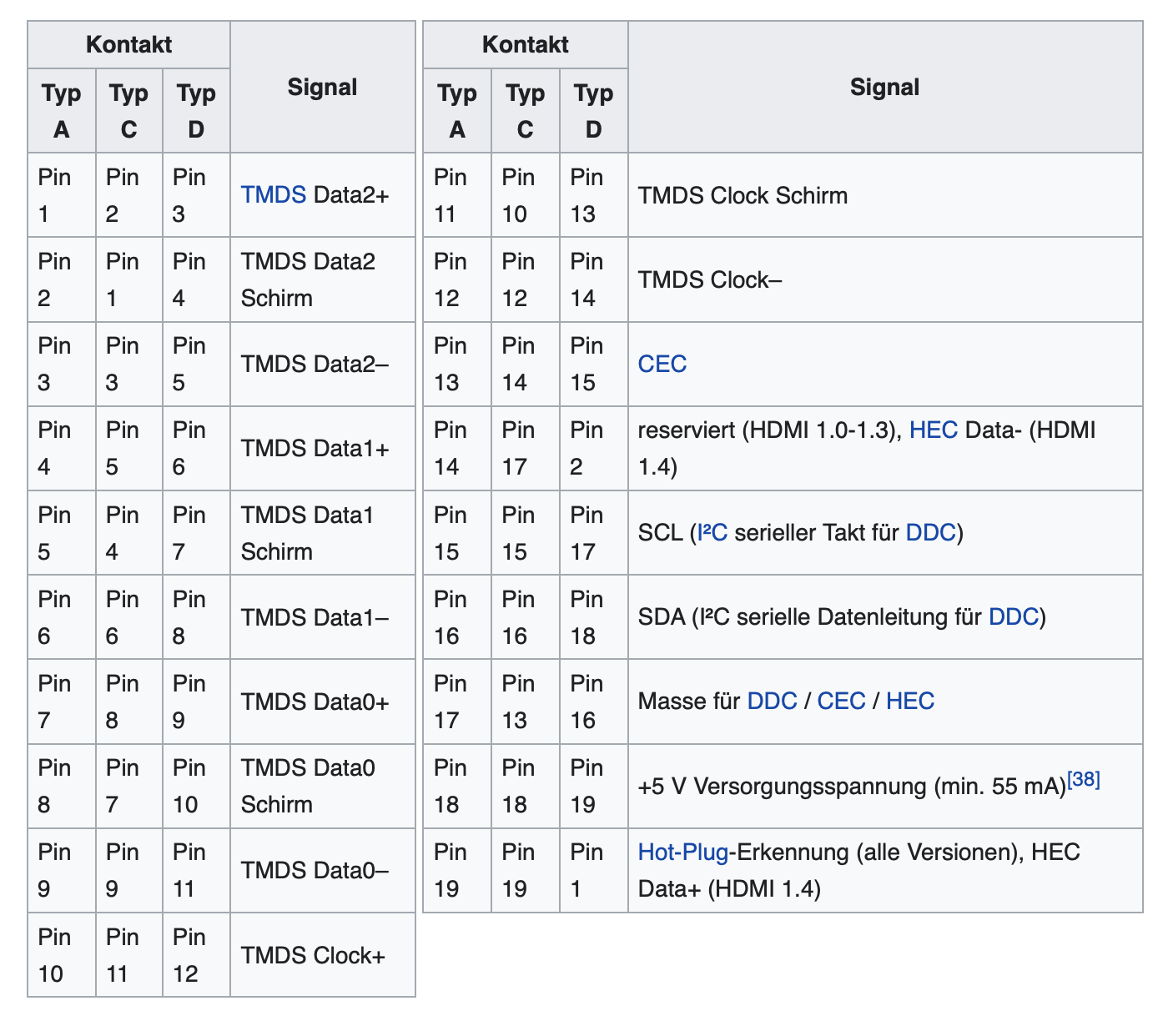This screenshot has height=1036, width=1173.
Task: Select the 'TMDS Data1+' cell
Action: pos(323,449)
